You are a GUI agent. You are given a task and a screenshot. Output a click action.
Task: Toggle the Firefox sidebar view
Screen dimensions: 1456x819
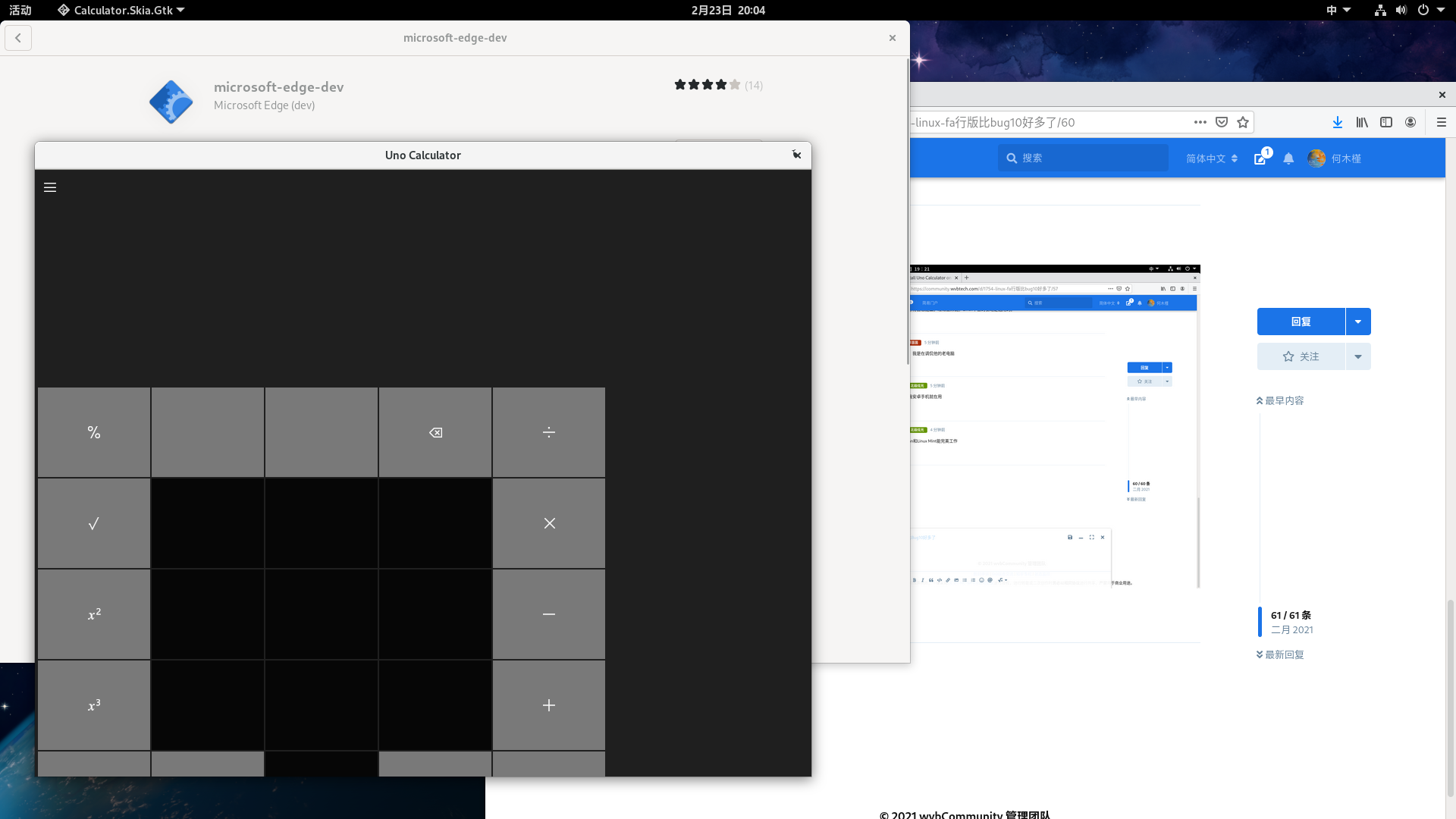pos(1386,122)
